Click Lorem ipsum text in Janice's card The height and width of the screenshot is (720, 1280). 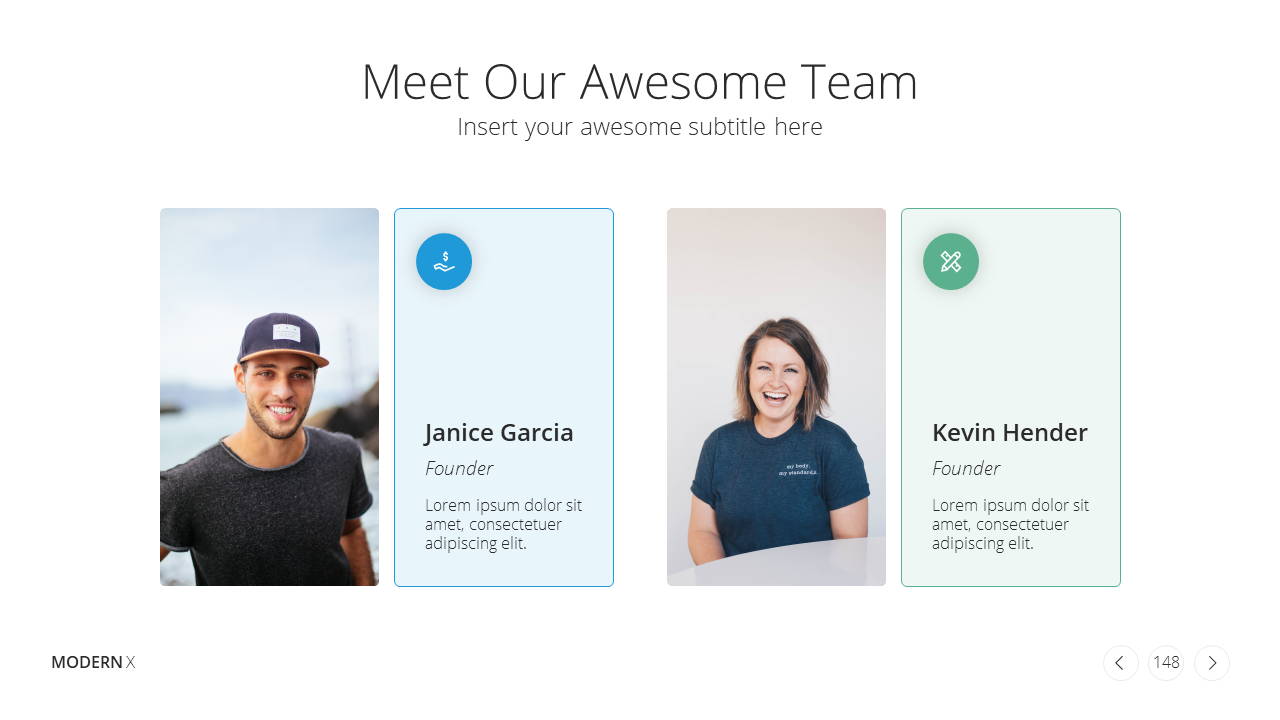(x=503, y=524)
